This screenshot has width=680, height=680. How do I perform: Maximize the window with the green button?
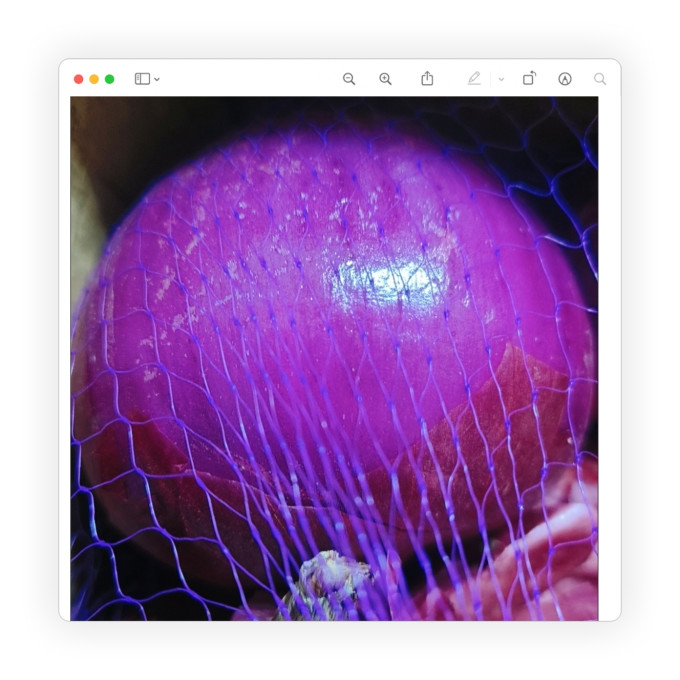coord(110,79)
